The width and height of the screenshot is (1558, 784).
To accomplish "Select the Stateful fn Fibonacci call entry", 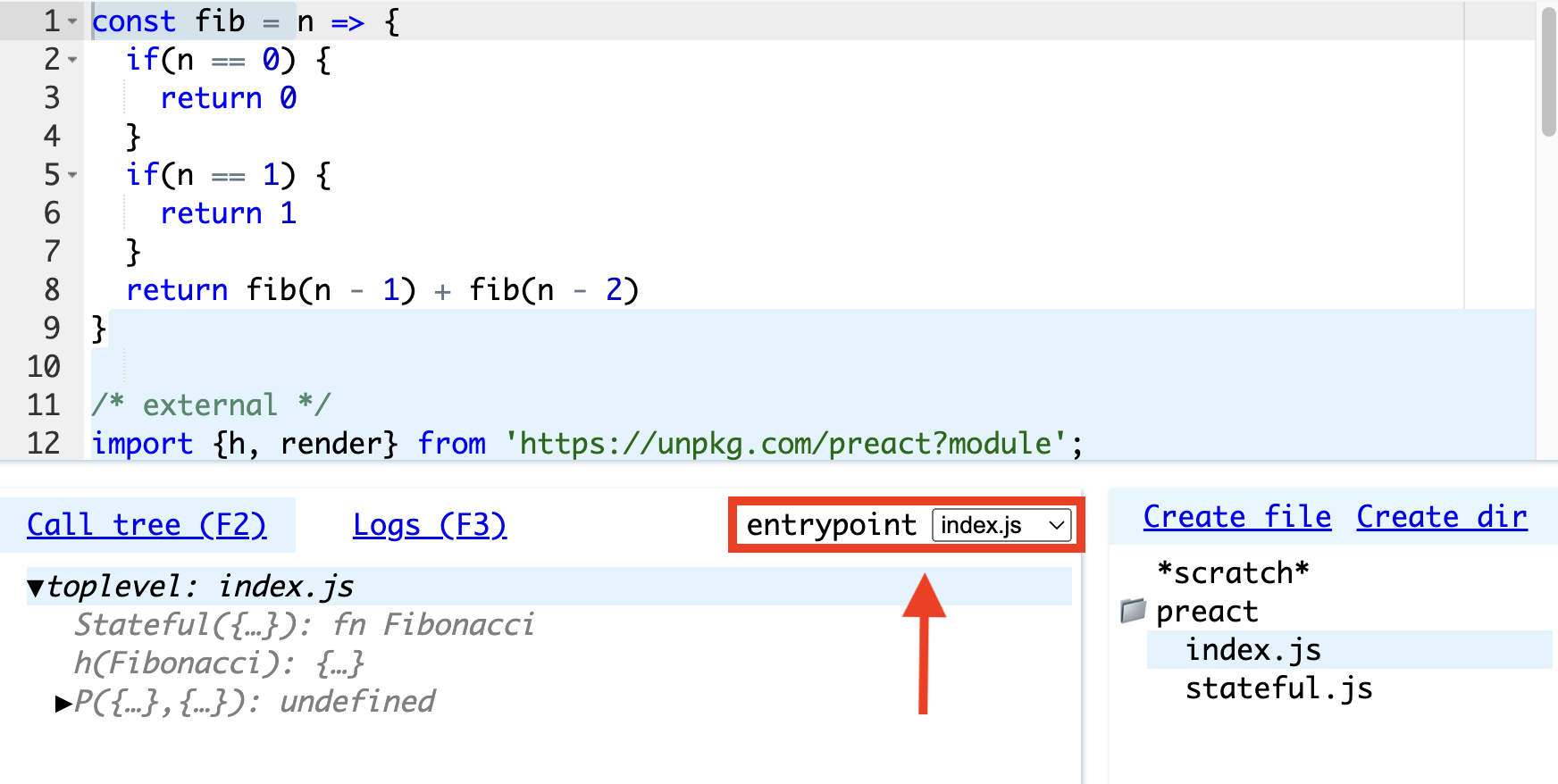I will (x=304, y=625).
